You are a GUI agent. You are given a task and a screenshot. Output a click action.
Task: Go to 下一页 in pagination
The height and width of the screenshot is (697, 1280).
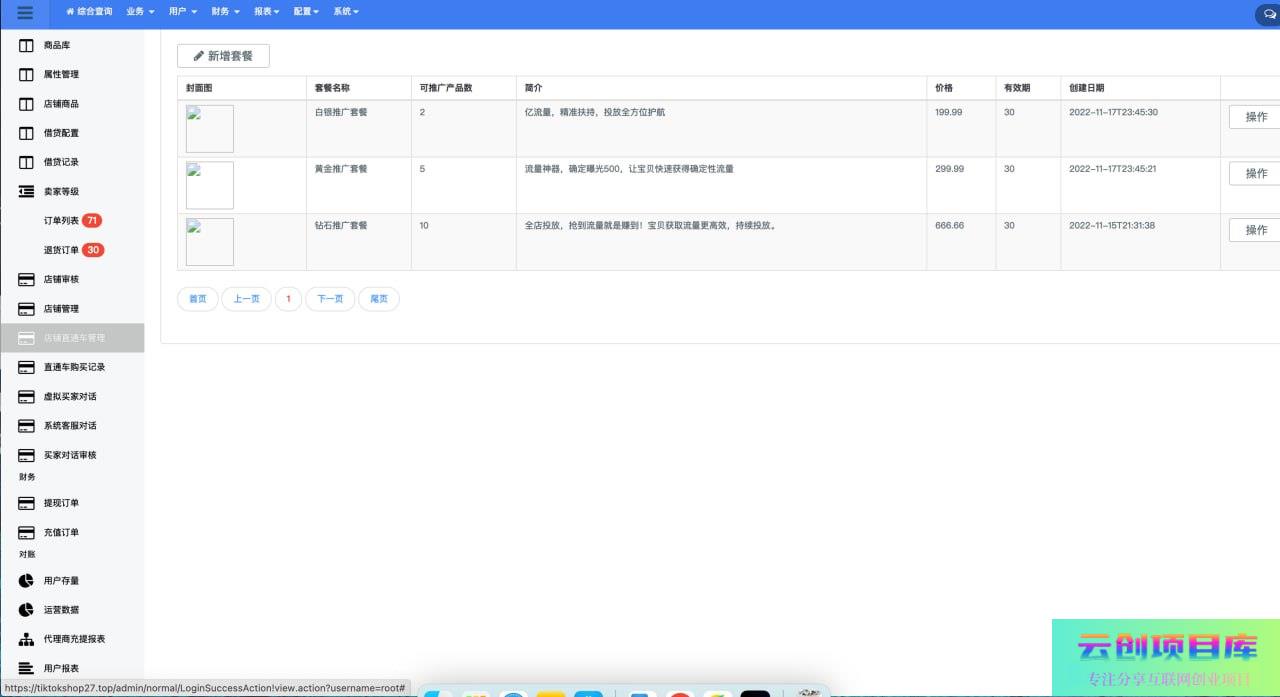click(330, 299)
